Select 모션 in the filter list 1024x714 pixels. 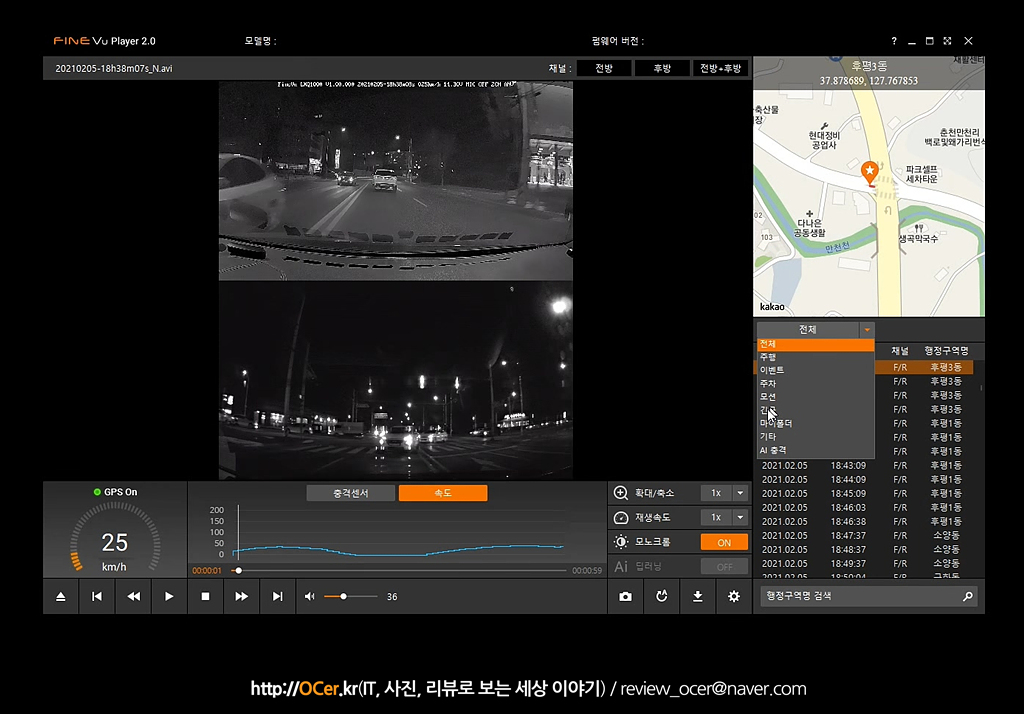[815, 397]
